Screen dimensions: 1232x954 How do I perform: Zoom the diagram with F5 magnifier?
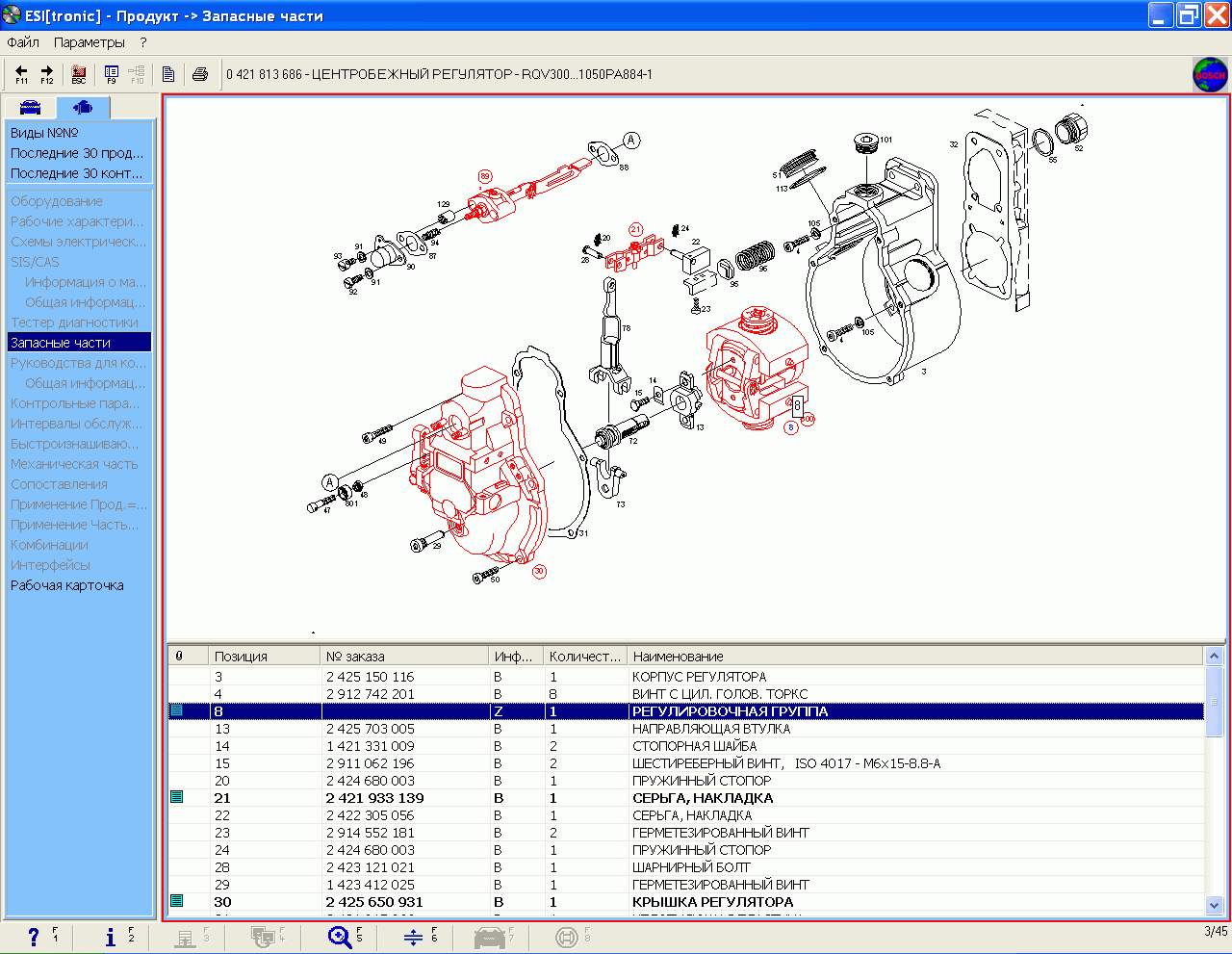click(339, 937)
